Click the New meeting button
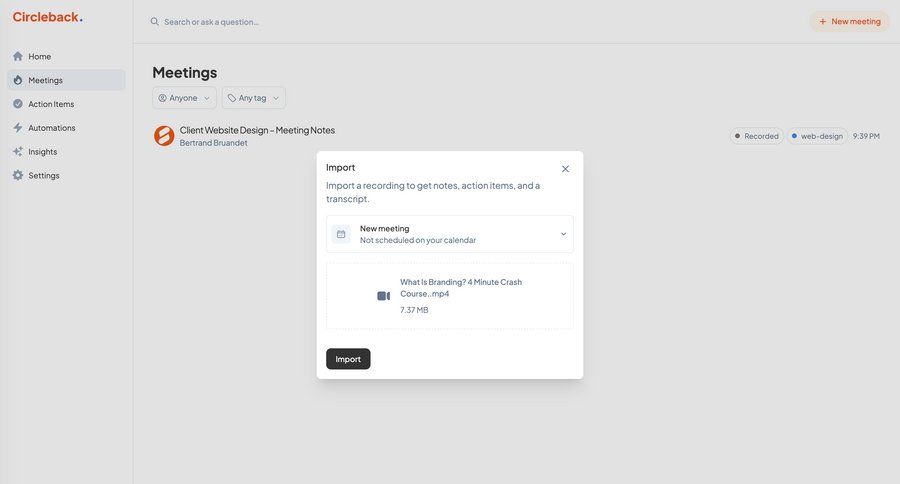The width and height of the screenshot is (900, 484). coord(849,21)
